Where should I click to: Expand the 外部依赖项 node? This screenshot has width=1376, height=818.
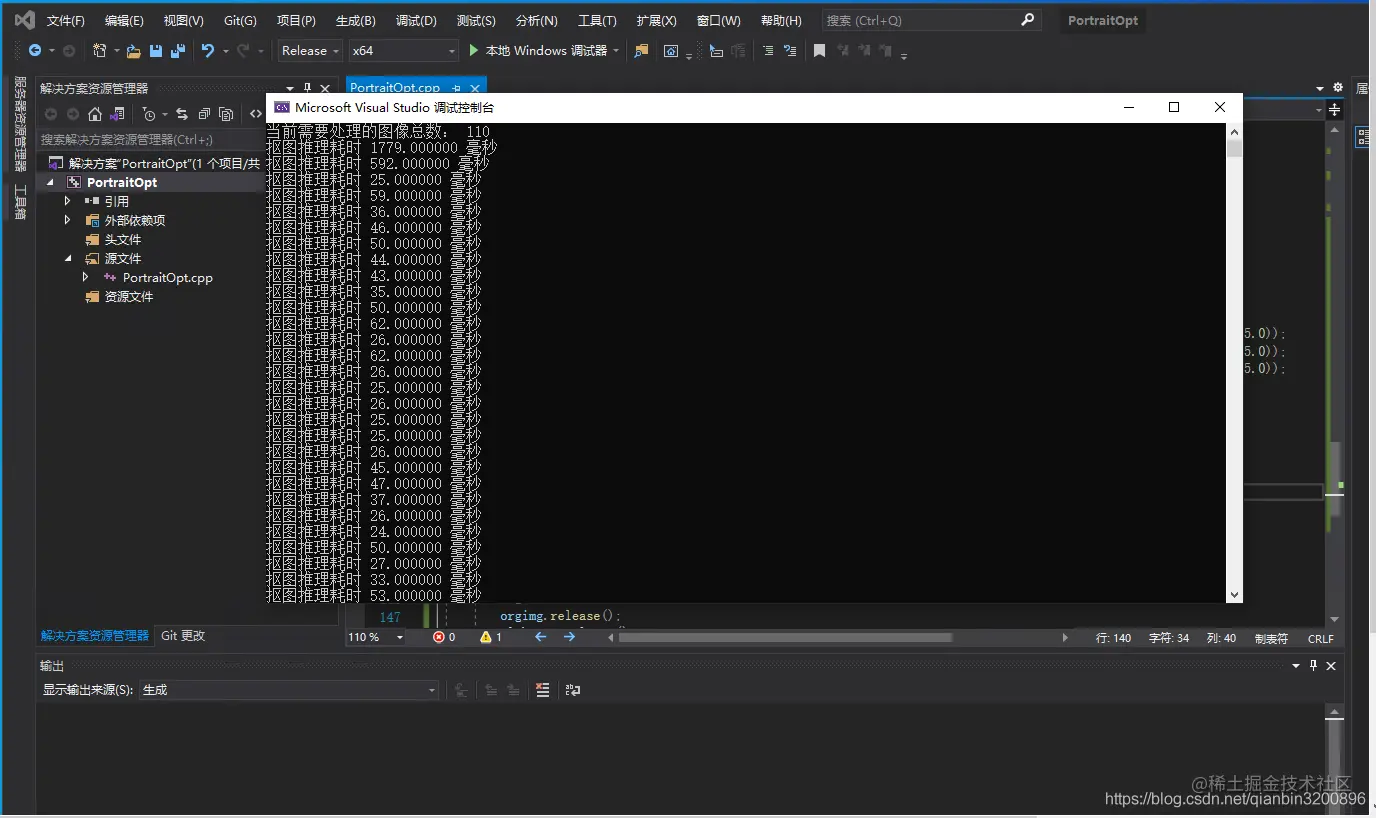coord(67,220)
